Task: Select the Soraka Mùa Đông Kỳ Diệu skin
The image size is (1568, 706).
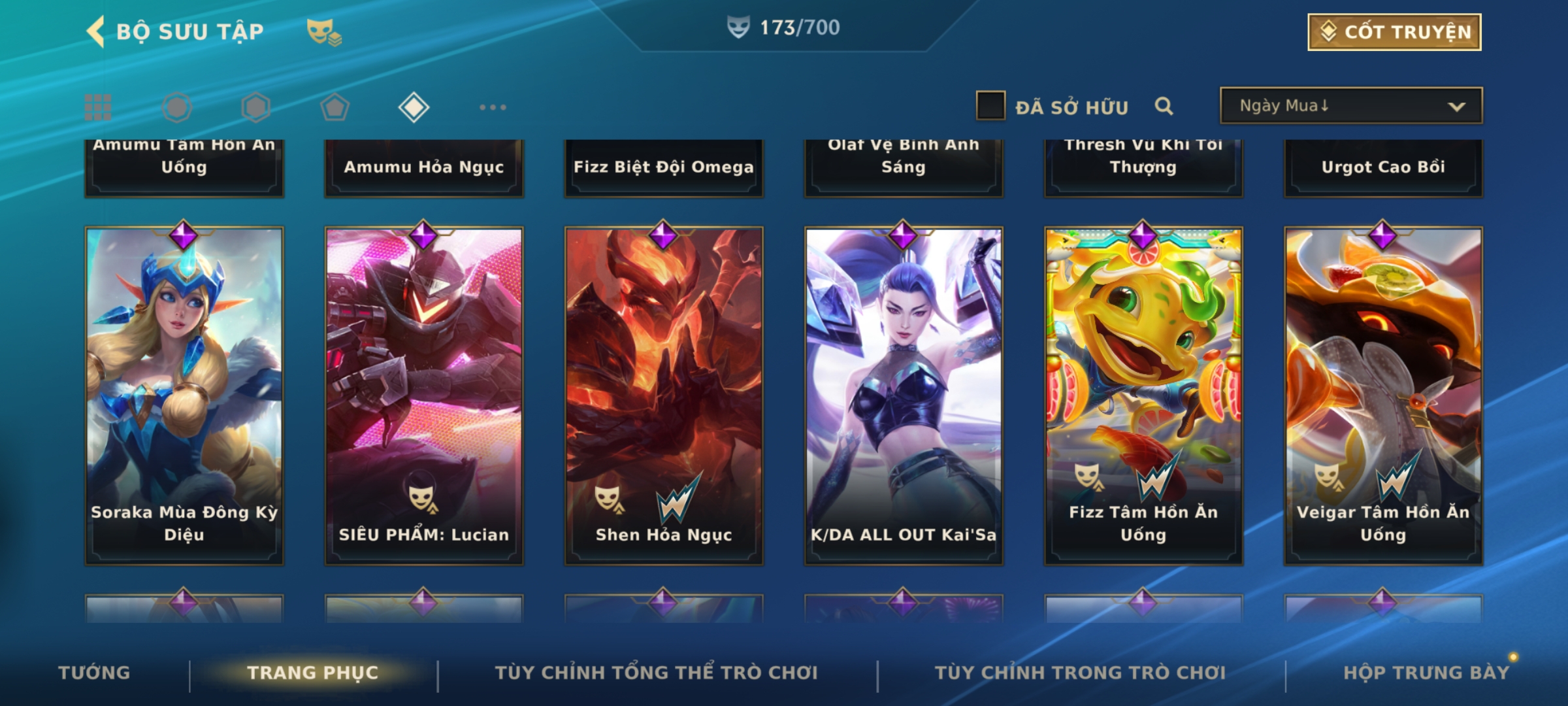Action: (x=184, y=395)
